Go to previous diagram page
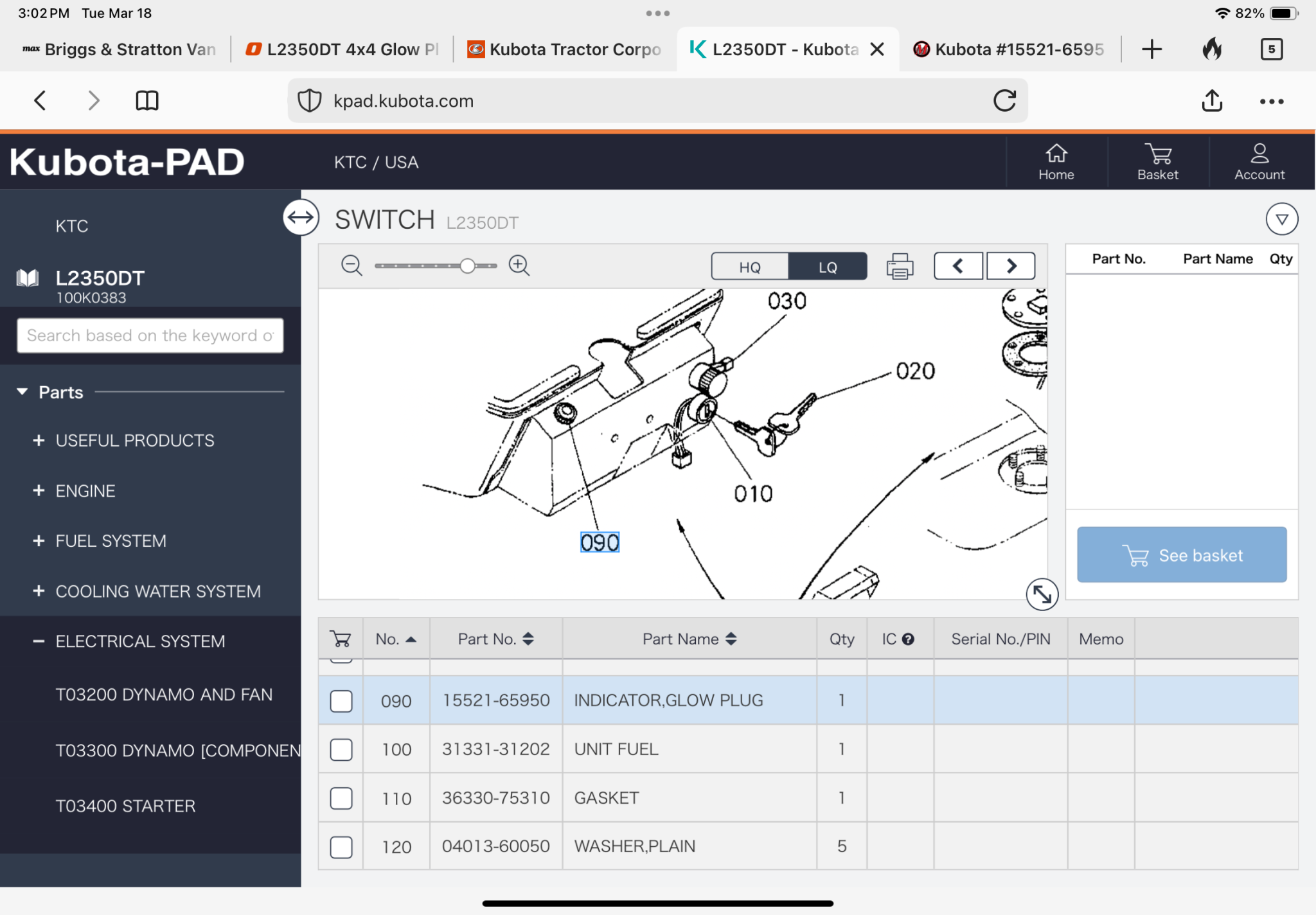1316x915 pixels. pos(958,266)
